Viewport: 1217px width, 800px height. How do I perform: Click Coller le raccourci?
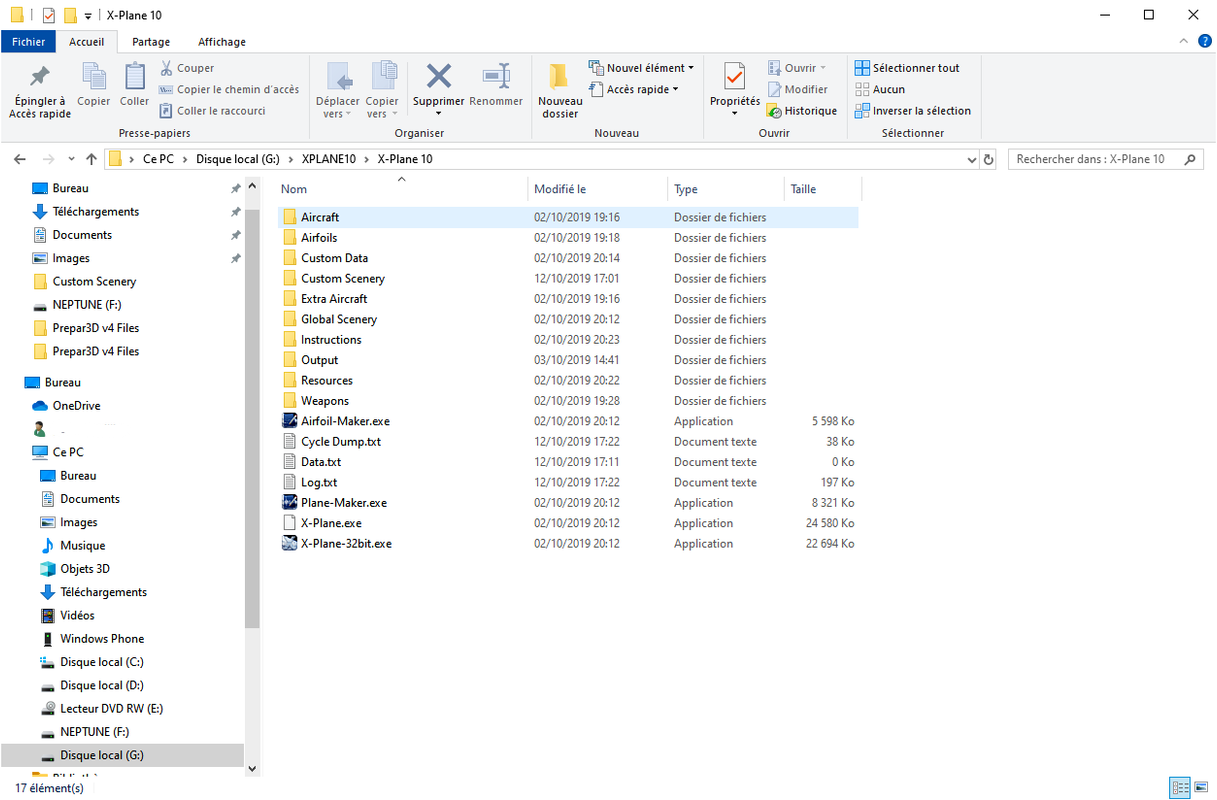point(212,111)
